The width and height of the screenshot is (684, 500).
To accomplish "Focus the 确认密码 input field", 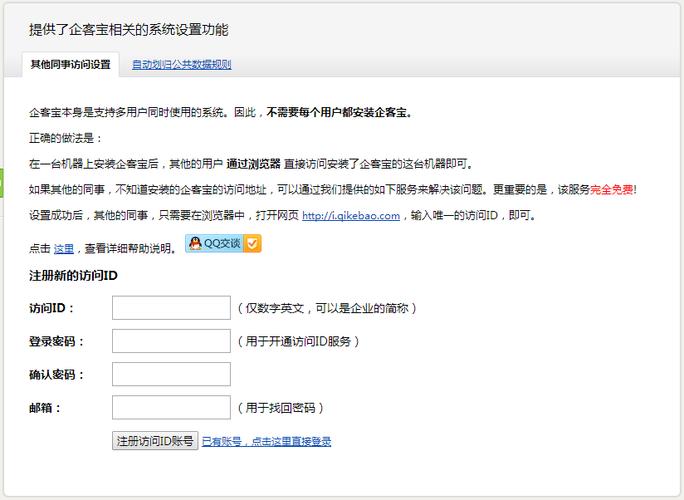I will [171, 374].
